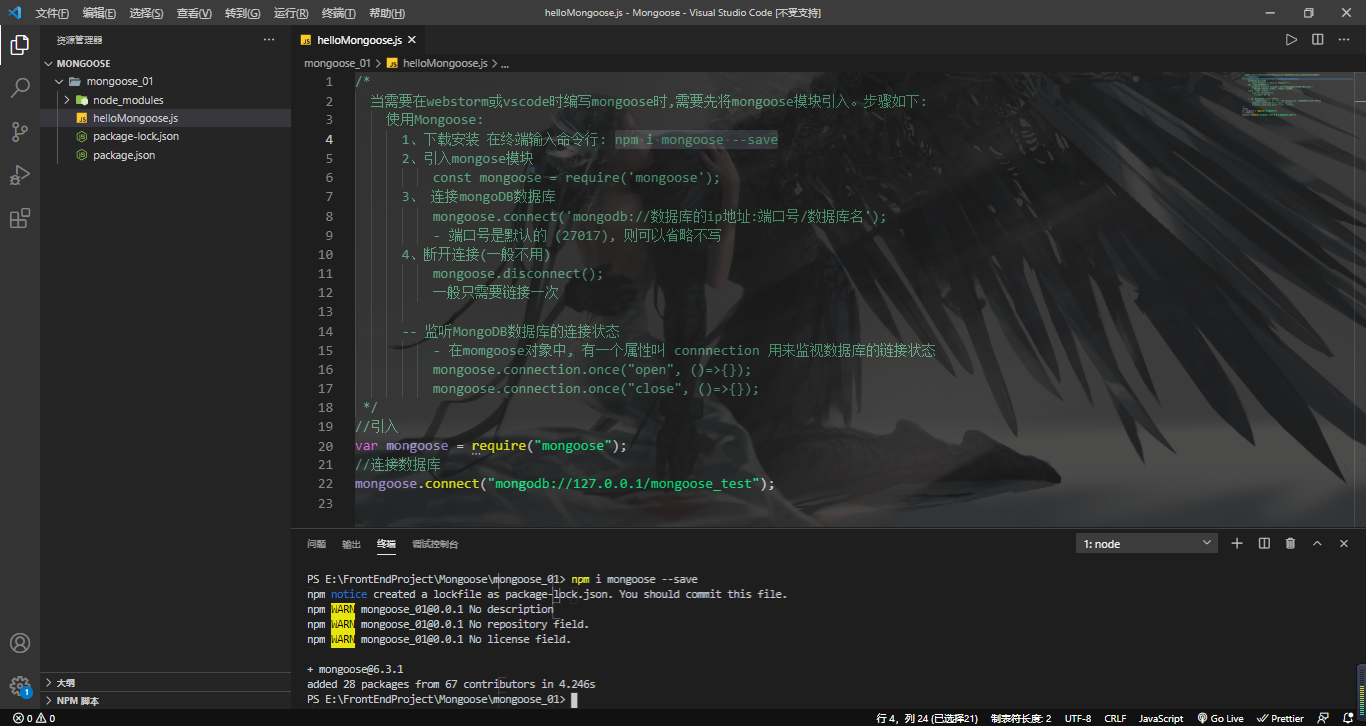Split the editor to the right
1366x726 pixels.
(x=1318, y=40)
